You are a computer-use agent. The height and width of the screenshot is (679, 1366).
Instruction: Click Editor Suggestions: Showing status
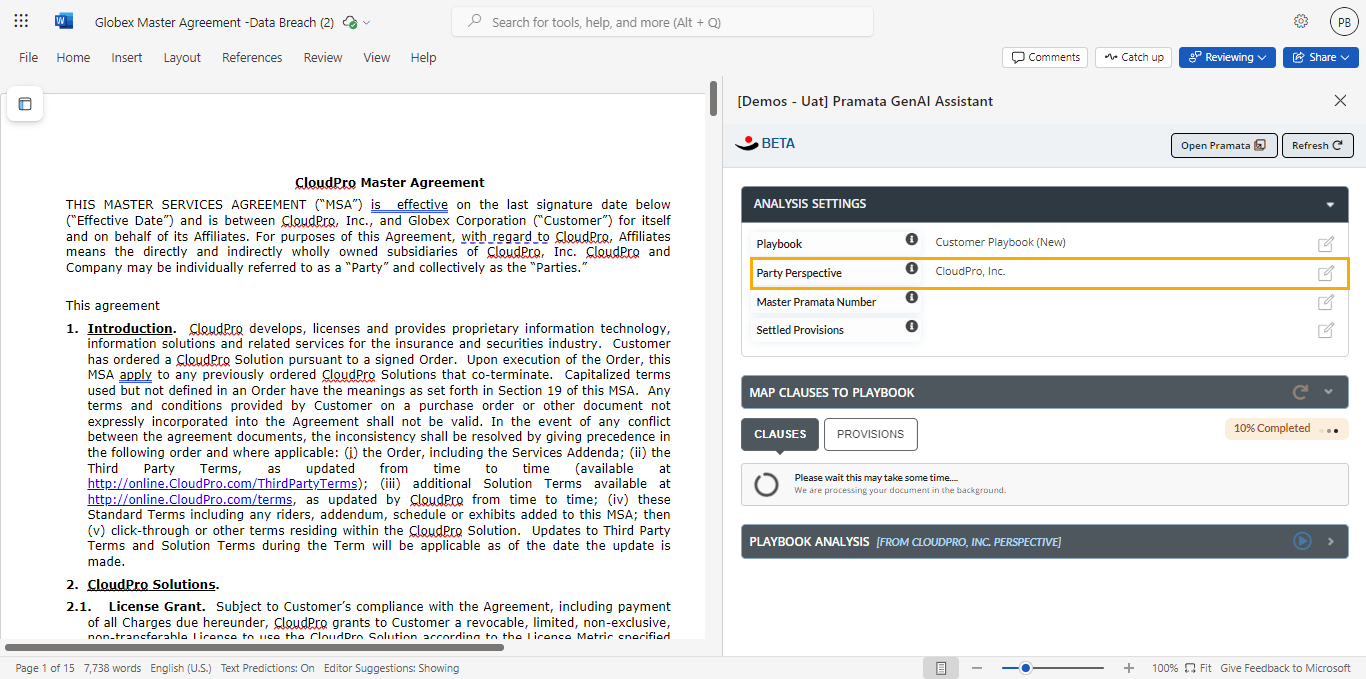[x=391, y=668]
